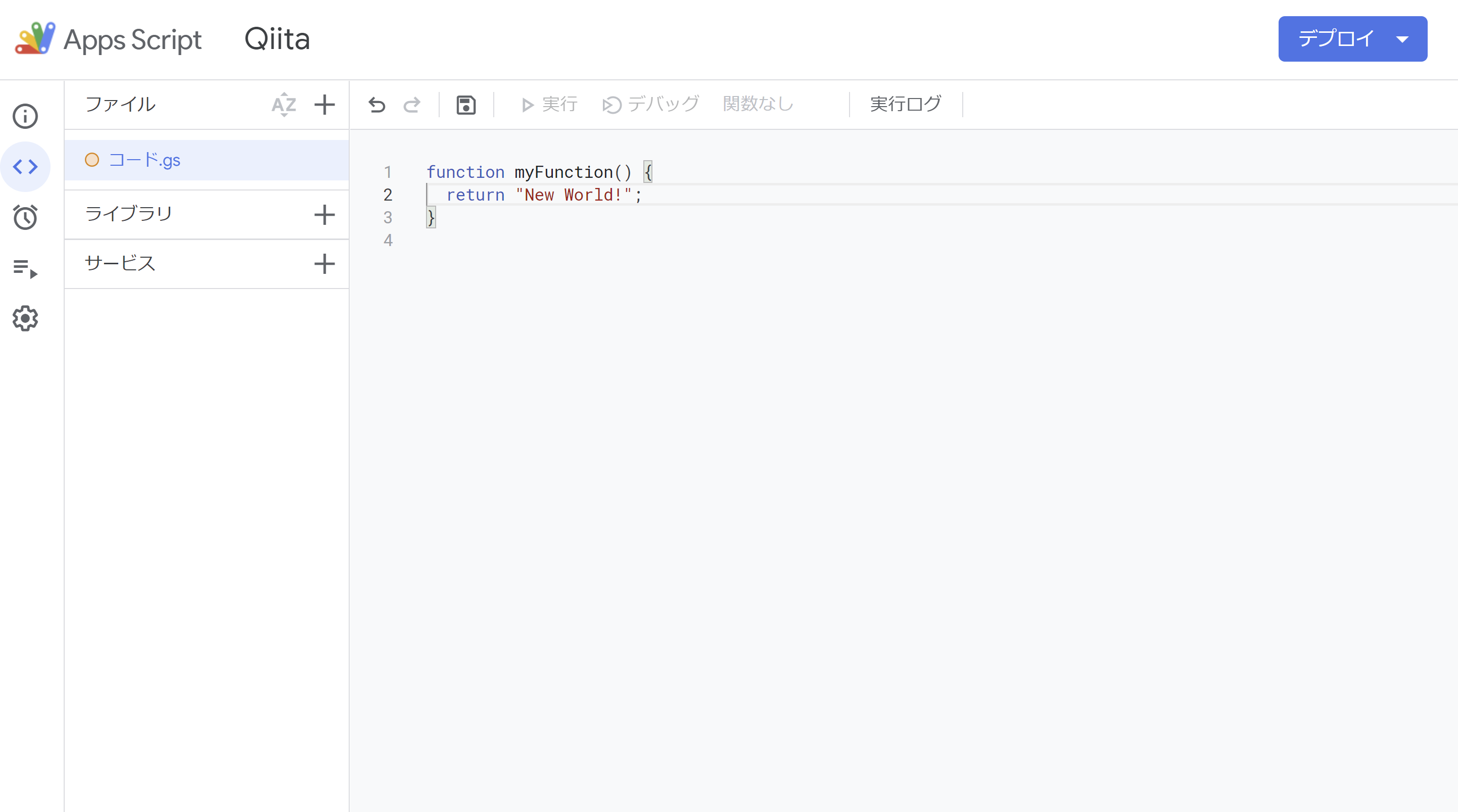This screenshot has width=1458, height=812.
Task: Open the 関数なし function selector
Action: click(x=759, y=104)
